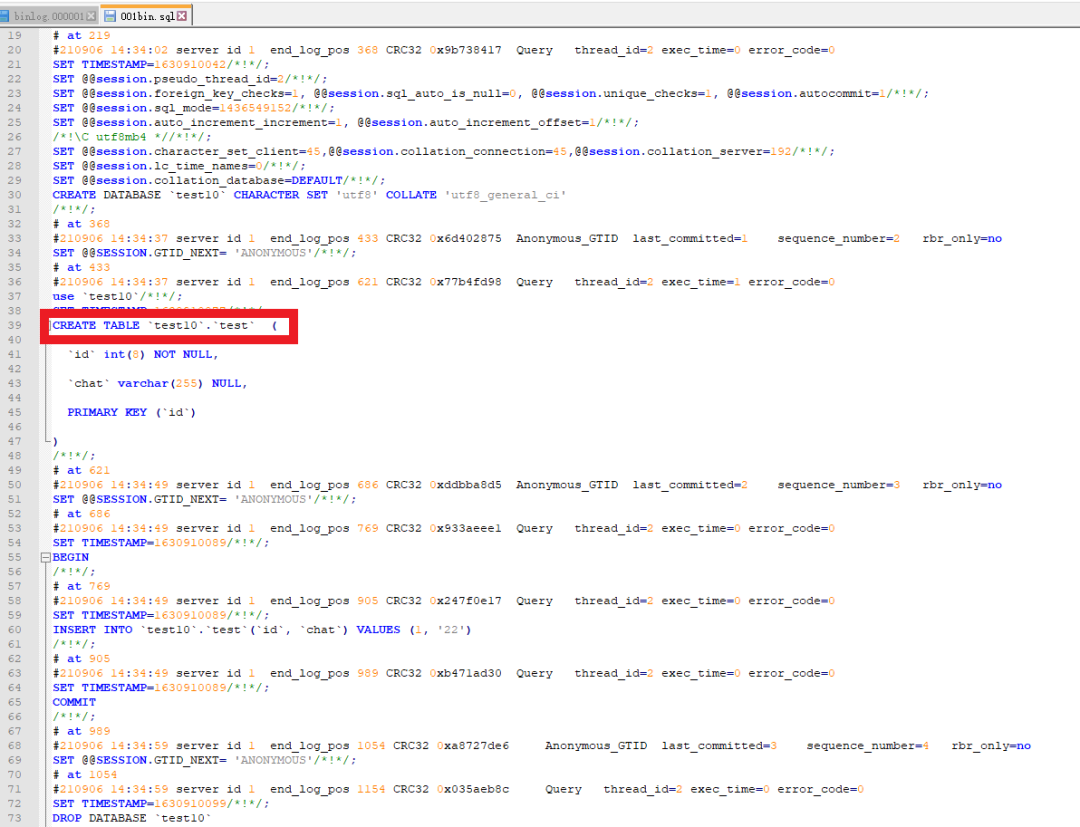Click the DROP DATABASE `test10` line

132,817
